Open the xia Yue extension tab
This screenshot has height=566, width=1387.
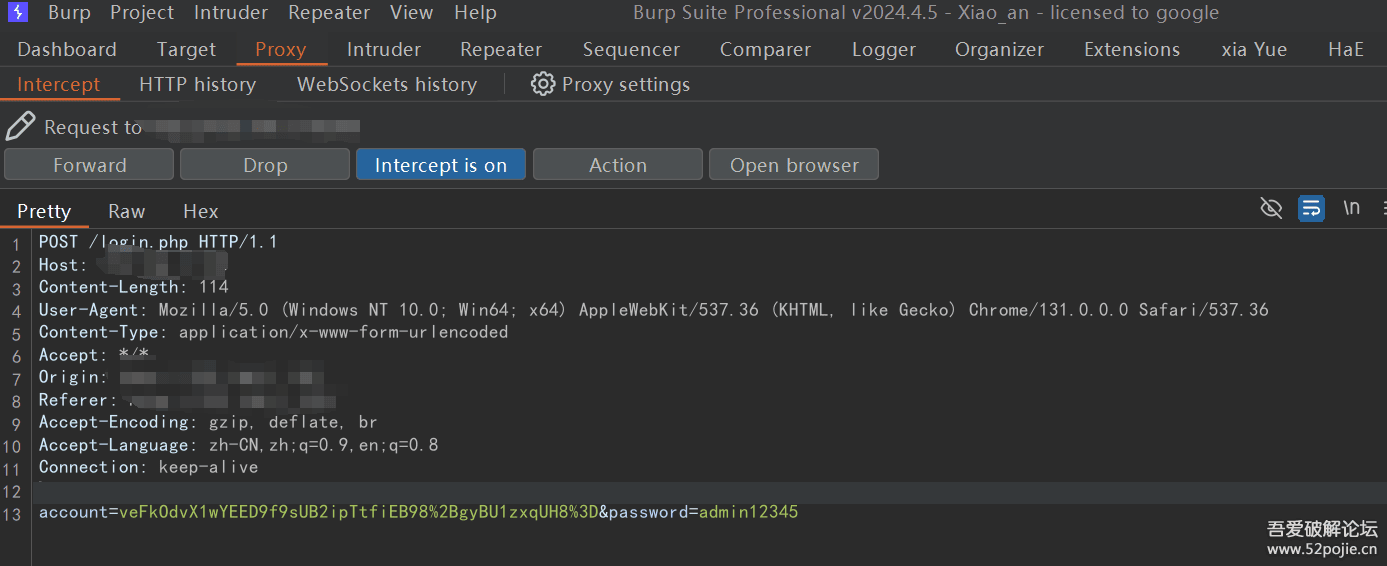point(1254,49)
